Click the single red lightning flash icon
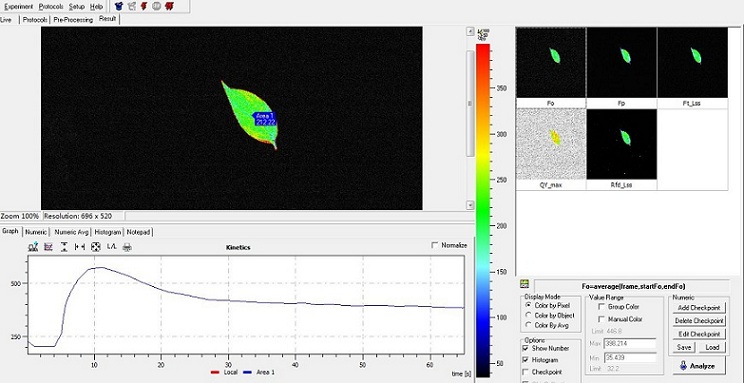This screenshot has height=383, width=744. (144, 6)
